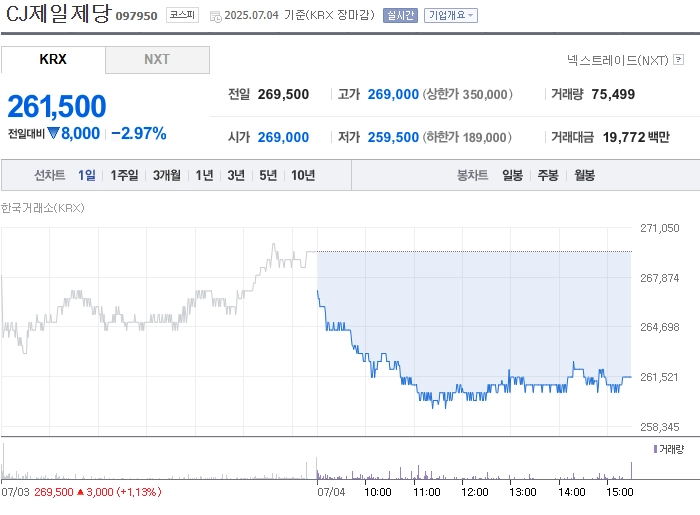Image resolution: width=700 pixels, height=515 pixels.
Task: Click the 07/03 date label
Action: pyautogui.click(x=15, y=492)
